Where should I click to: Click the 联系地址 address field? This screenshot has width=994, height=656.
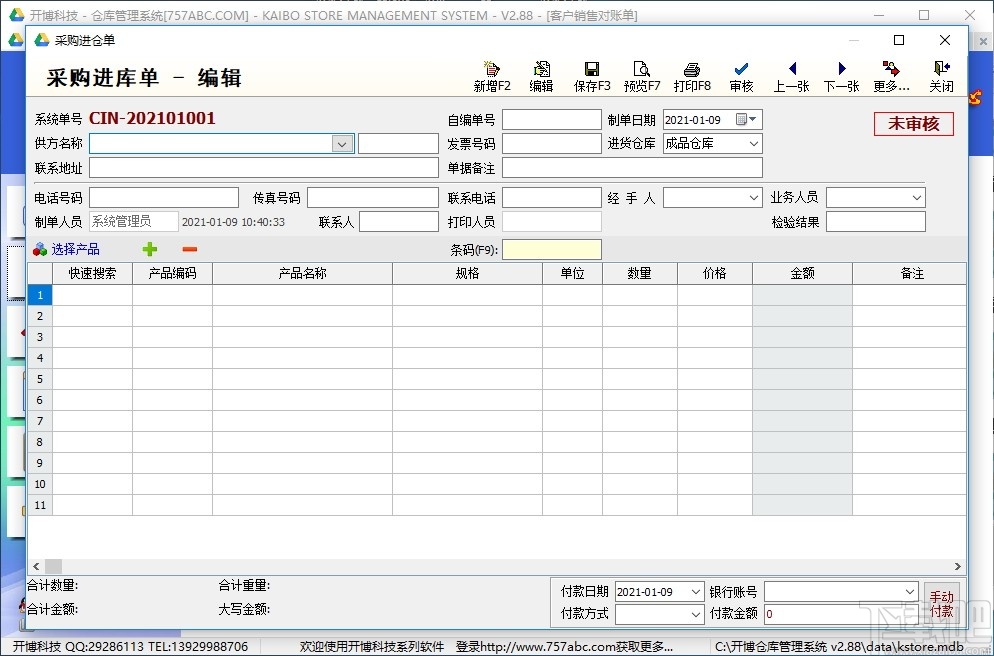(264, 168)
